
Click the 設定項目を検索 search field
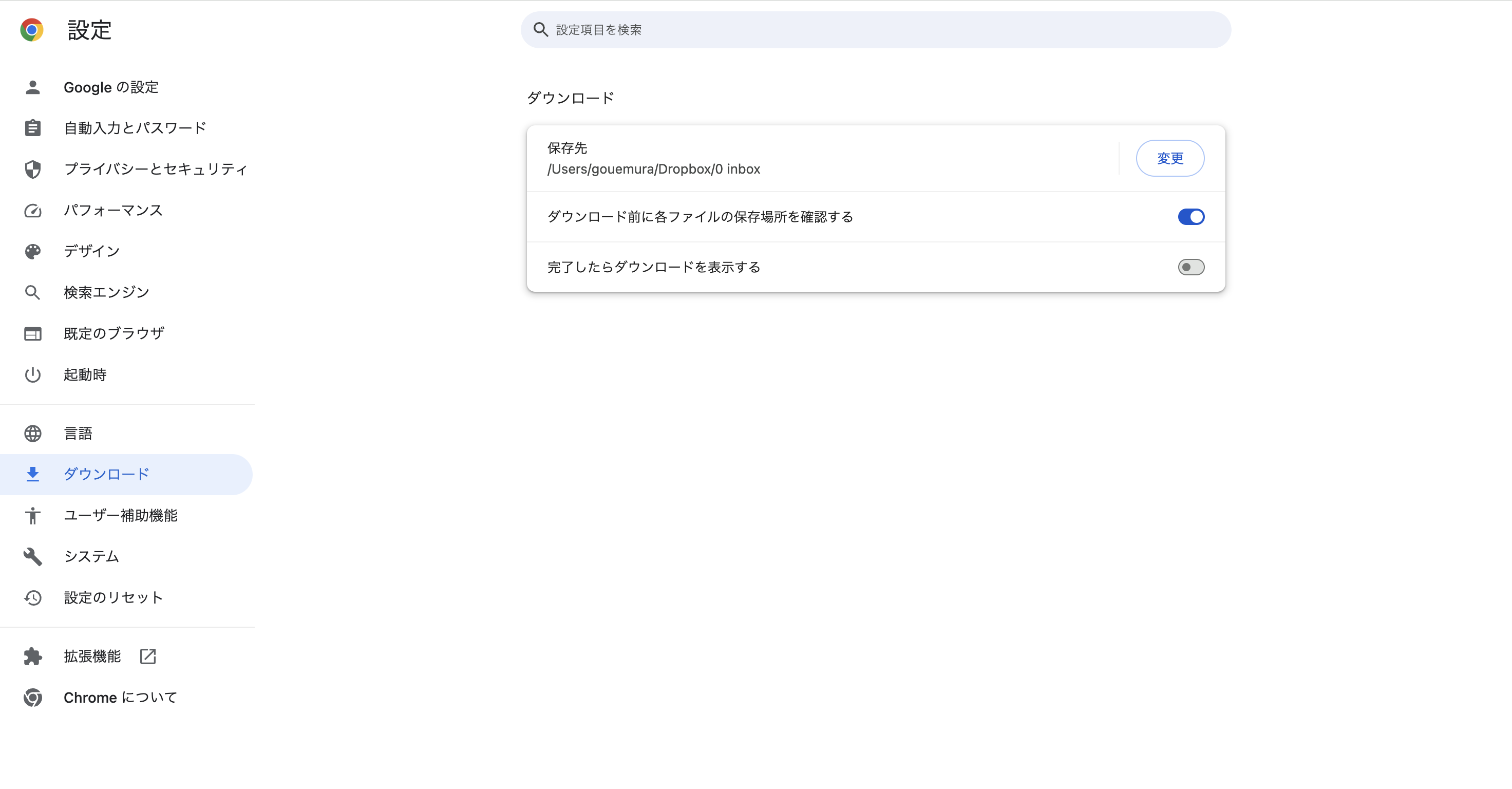[876, 29]
